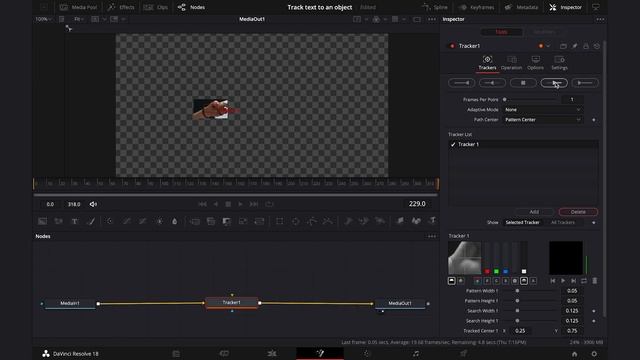
Task: Show Selected Tracker only
Action: click(x=522, y=222)
